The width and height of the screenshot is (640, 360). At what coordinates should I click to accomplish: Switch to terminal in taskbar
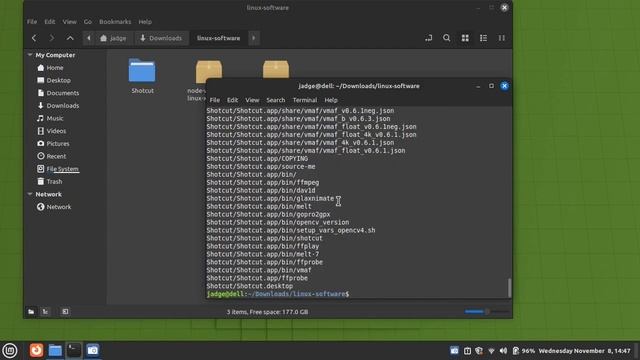click(74, 351)
